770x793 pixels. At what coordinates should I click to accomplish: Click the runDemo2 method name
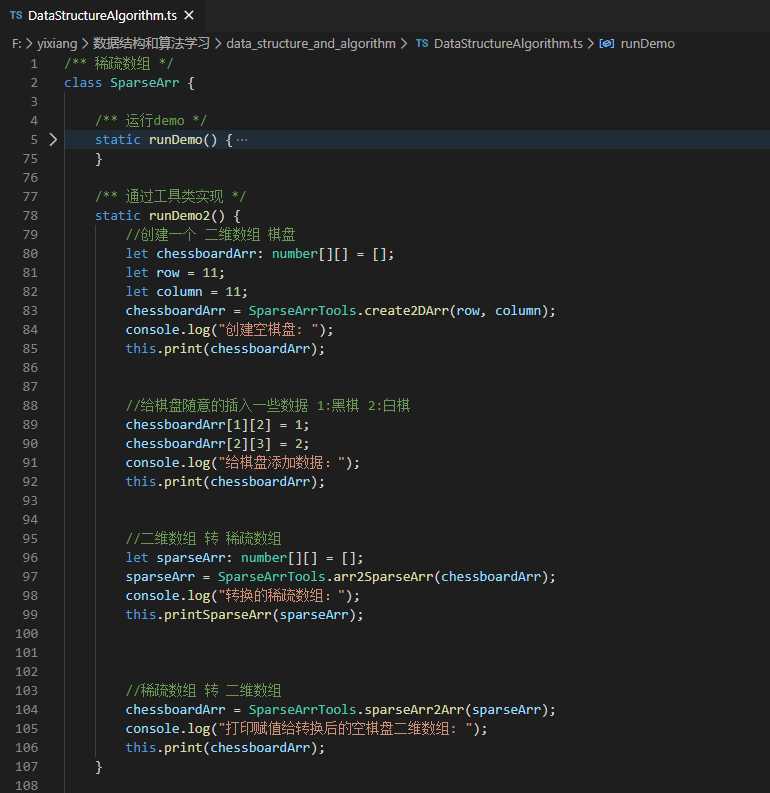[179, 216]
